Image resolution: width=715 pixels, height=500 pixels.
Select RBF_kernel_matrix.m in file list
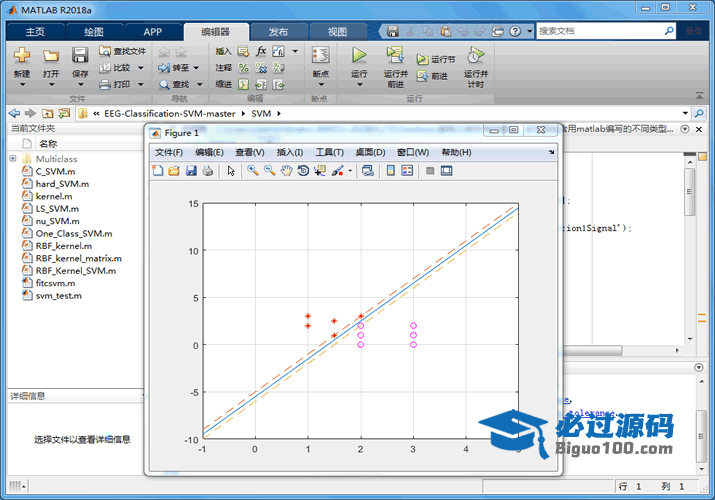78,258
